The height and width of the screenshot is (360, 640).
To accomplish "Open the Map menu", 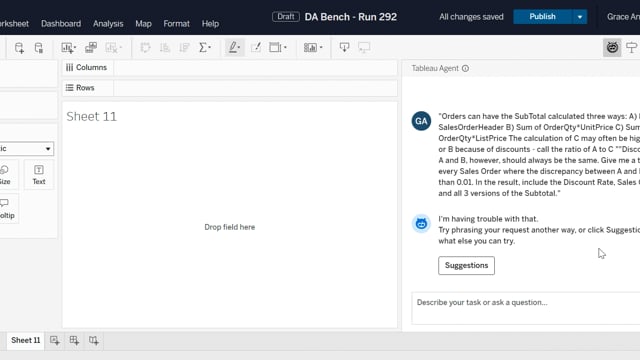I will 143,24.
